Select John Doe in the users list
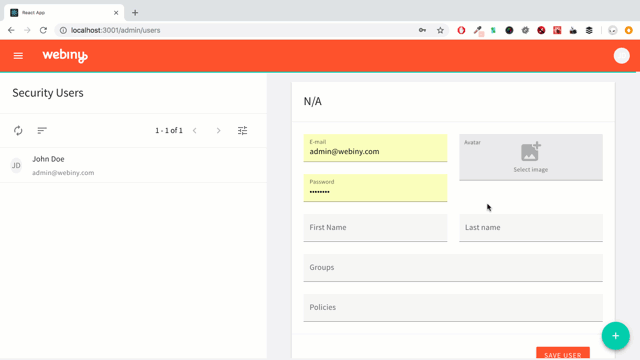Viewport: 640px width, 360px height. (x=133, y=165)
